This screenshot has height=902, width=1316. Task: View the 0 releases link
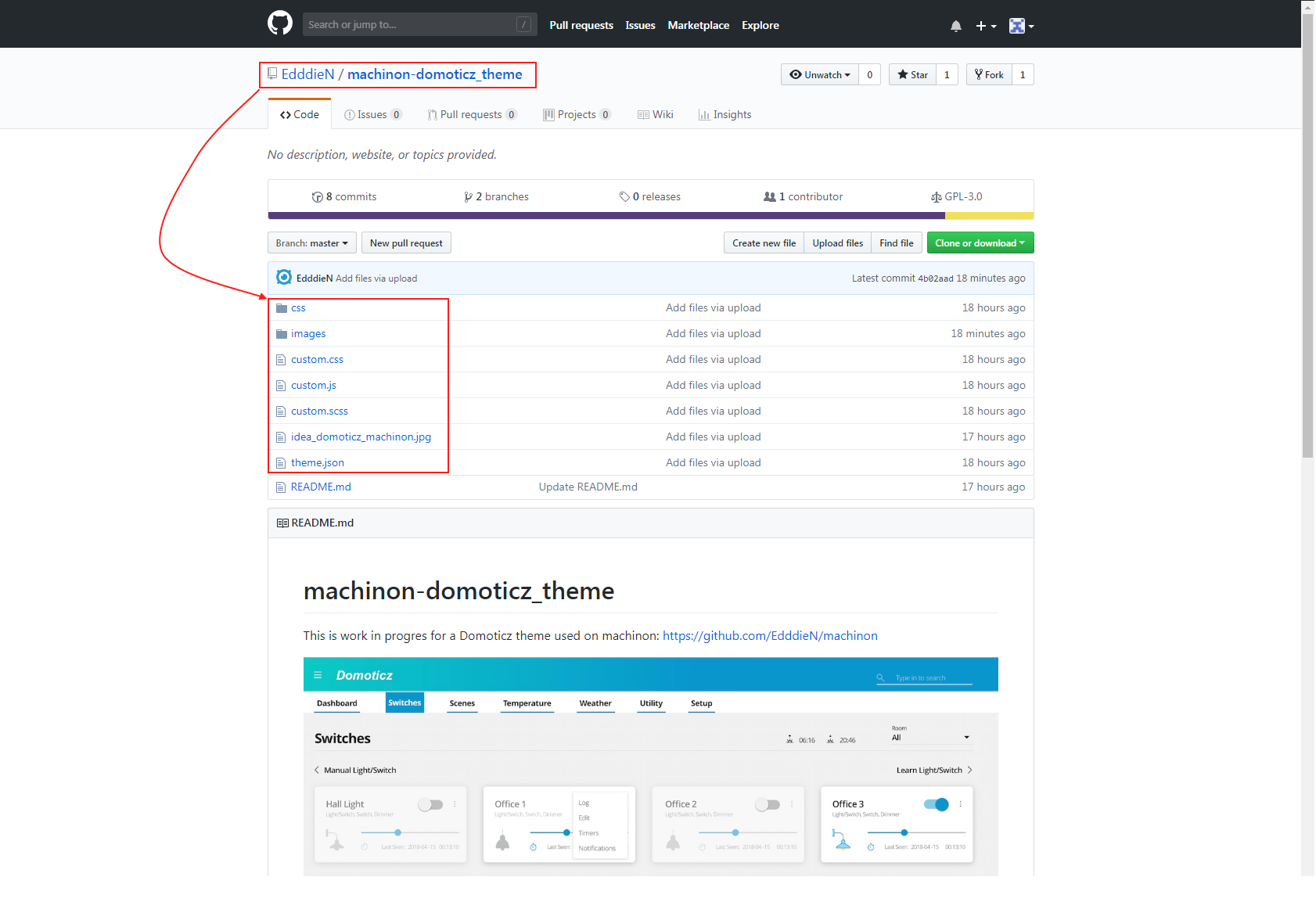(650, 197)
